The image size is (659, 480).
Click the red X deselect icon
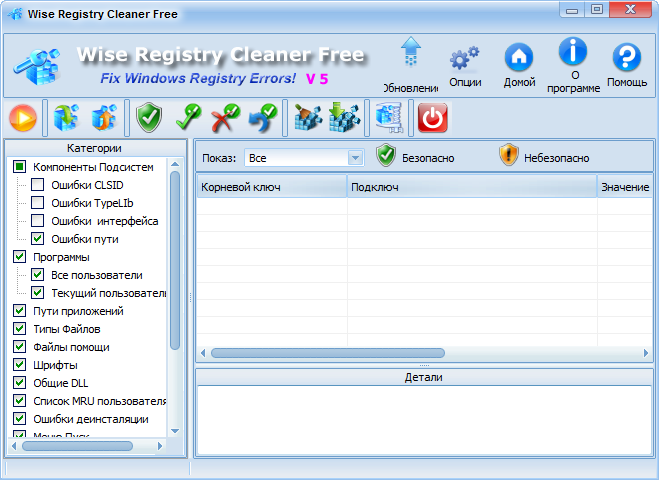[x=225, y=118]
